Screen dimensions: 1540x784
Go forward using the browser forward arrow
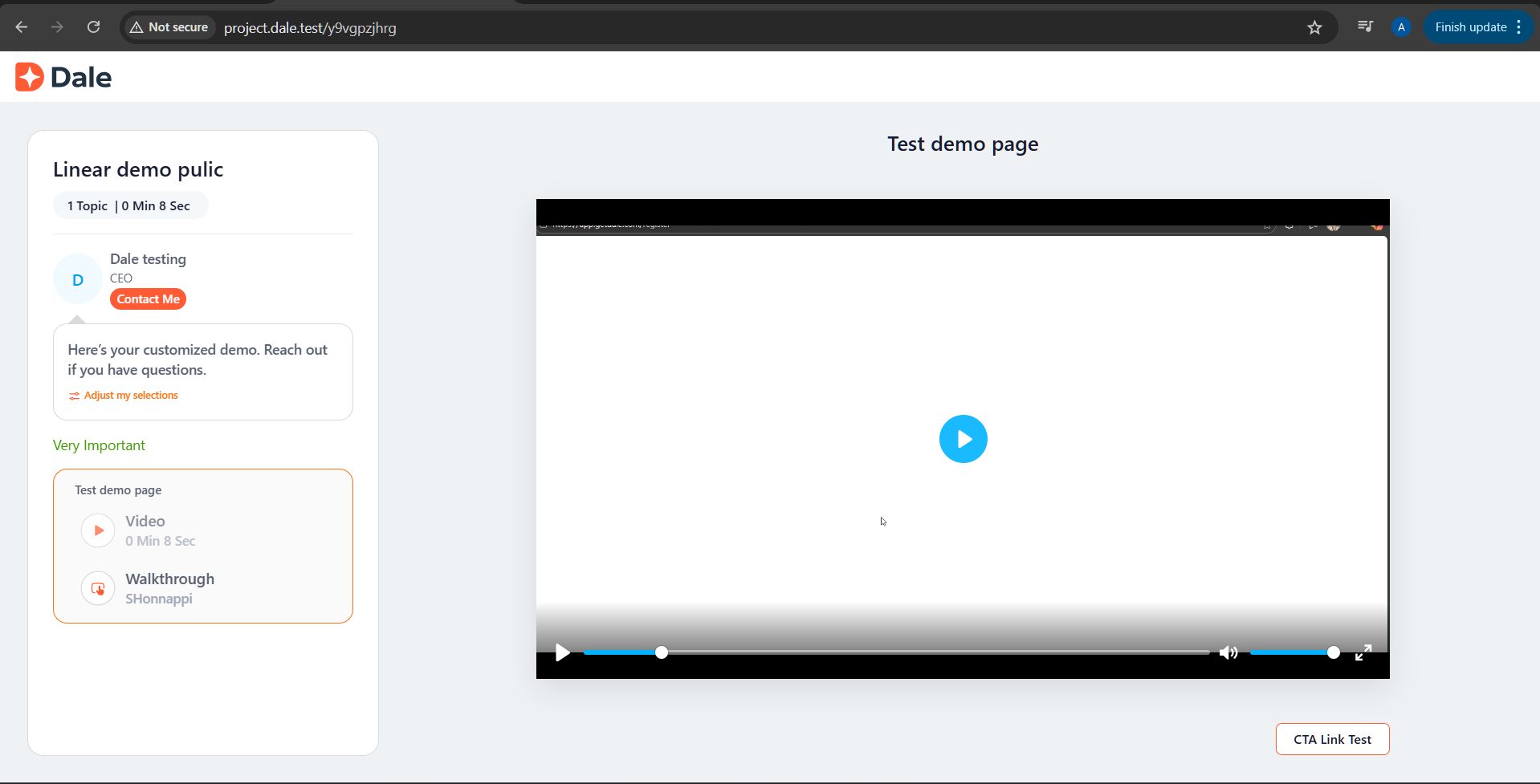pos(57,27)
